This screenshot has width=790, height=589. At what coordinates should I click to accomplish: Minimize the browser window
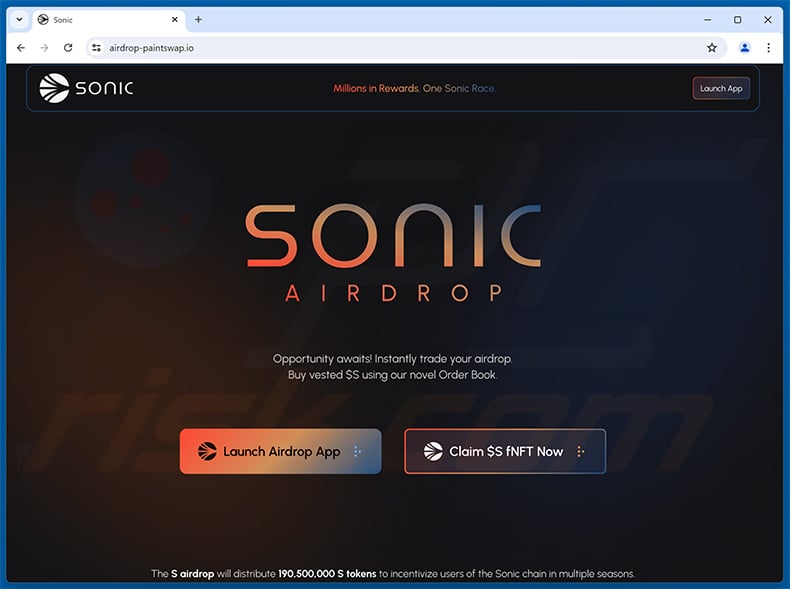707,20
